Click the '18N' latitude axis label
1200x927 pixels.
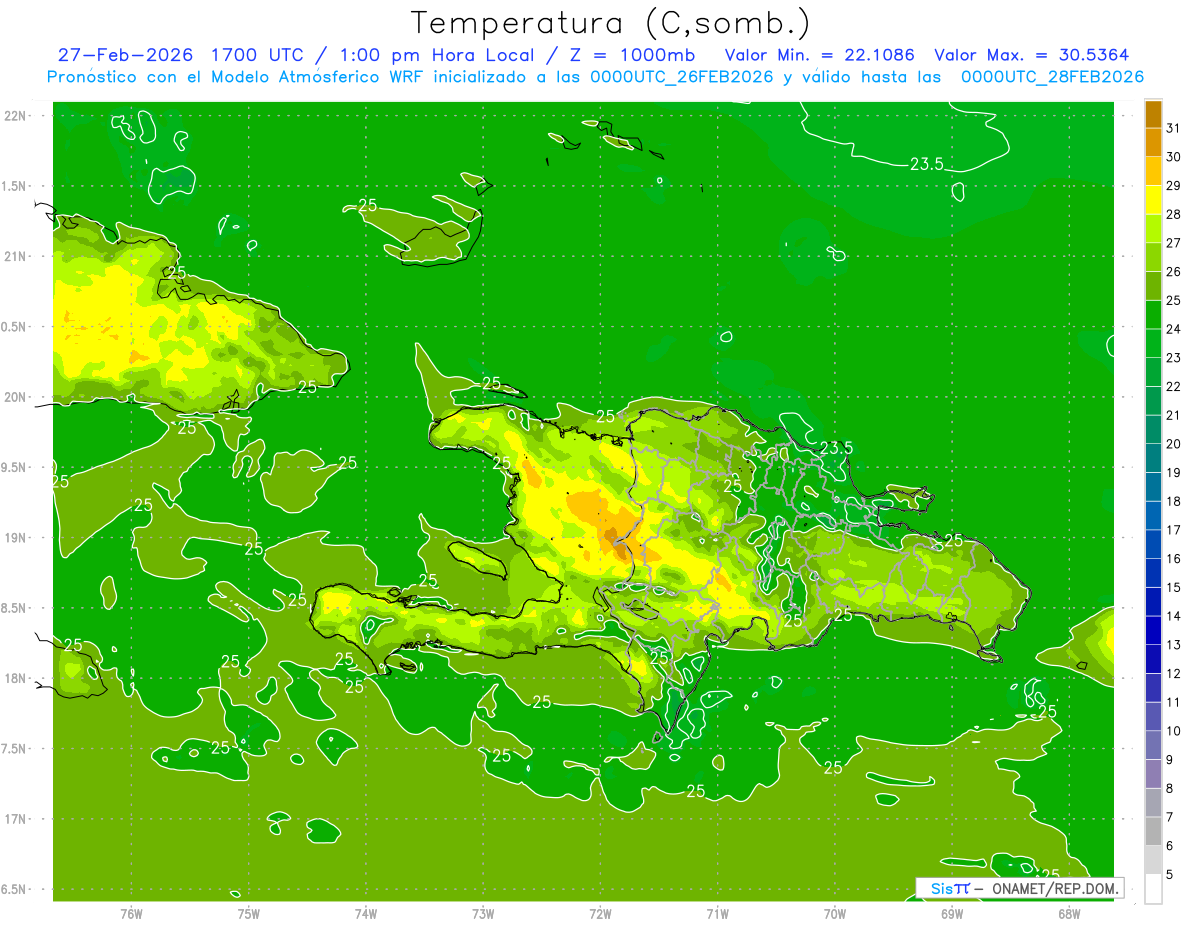click(x=16, y=678)
